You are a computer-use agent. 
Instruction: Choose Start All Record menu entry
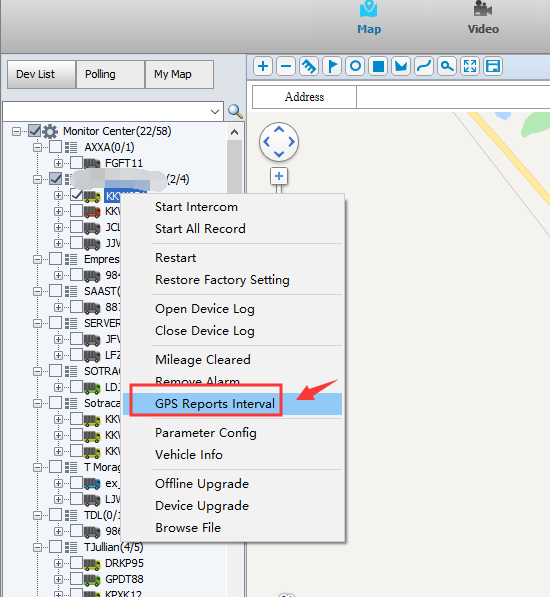click(232, 229)
